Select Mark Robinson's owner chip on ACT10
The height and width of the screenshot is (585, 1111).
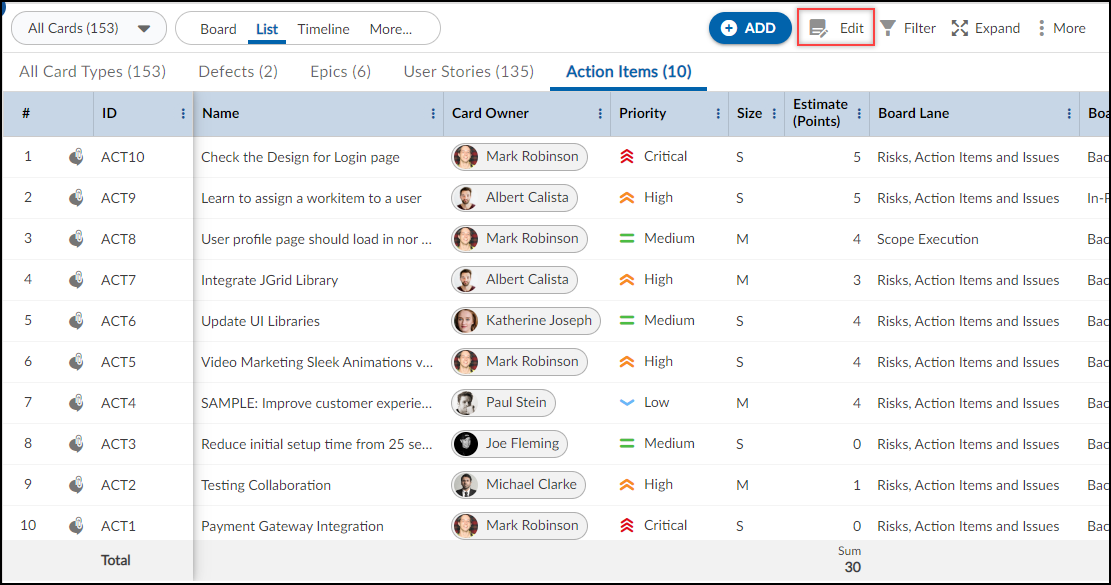pos(519,157)
